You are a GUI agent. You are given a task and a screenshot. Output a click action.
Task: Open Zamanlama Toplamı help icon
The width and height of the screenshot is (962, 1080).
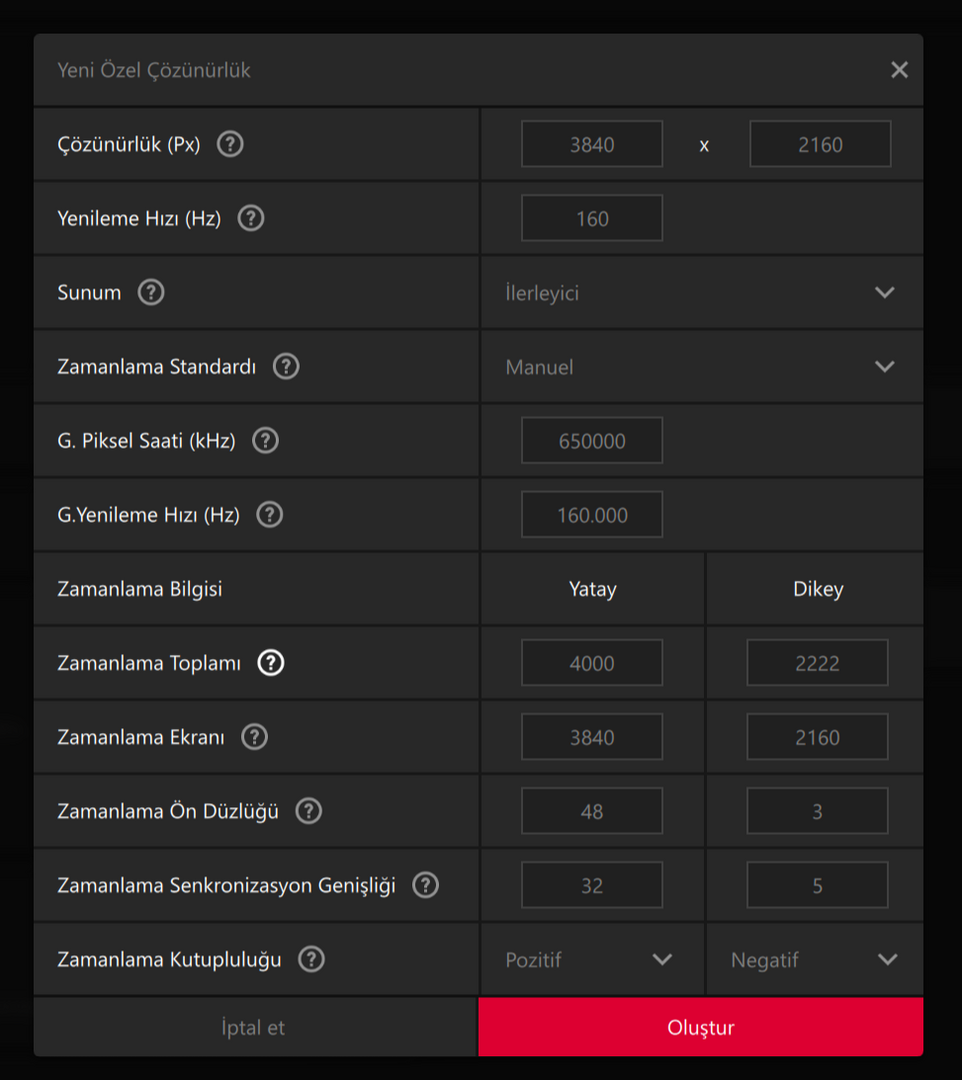[x=271, y=662]
